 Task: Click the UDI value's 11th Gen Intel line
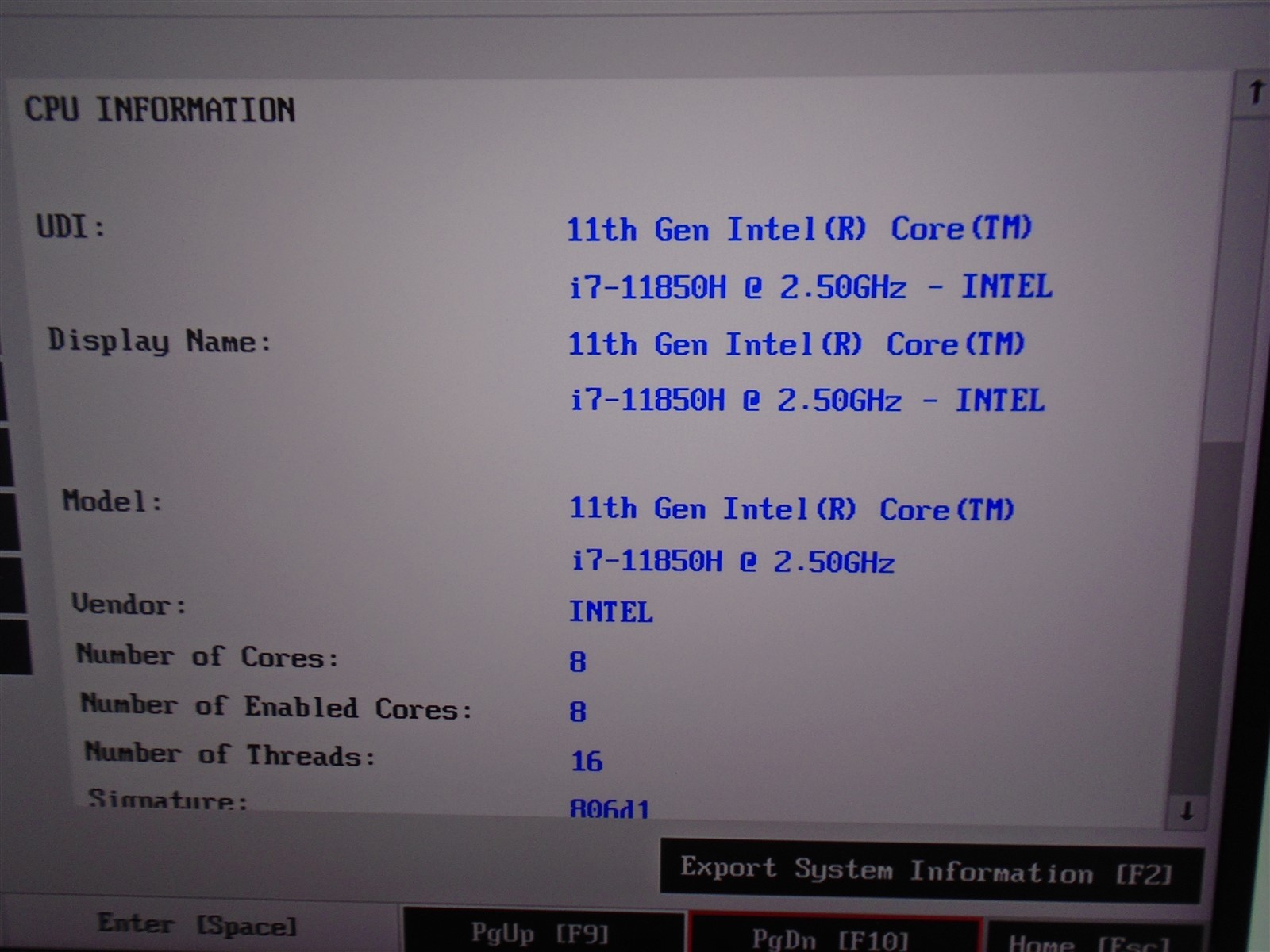[799, 229]
